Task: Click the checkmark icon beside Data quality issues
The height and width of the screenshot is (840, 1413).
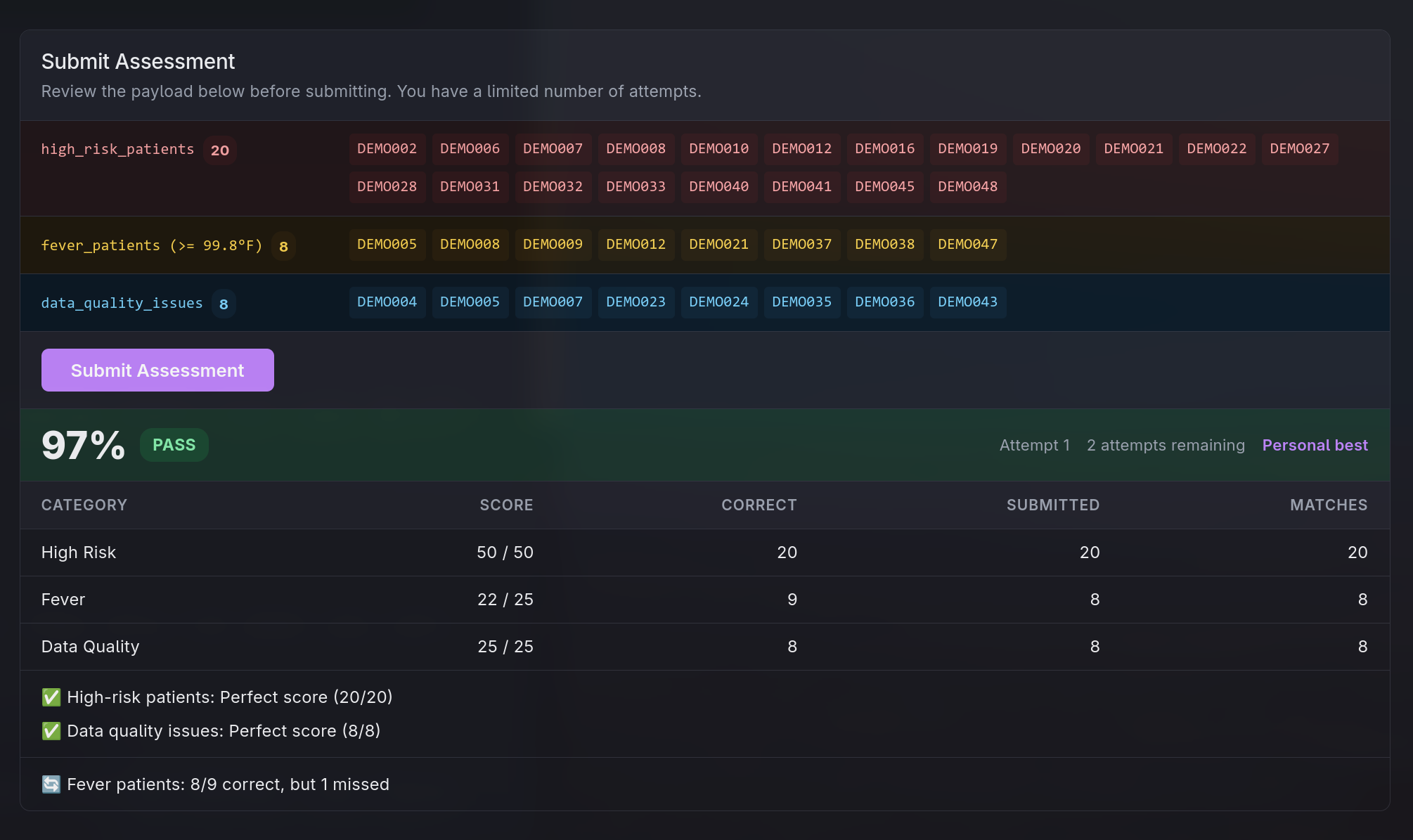Action: tap(51, 731)
